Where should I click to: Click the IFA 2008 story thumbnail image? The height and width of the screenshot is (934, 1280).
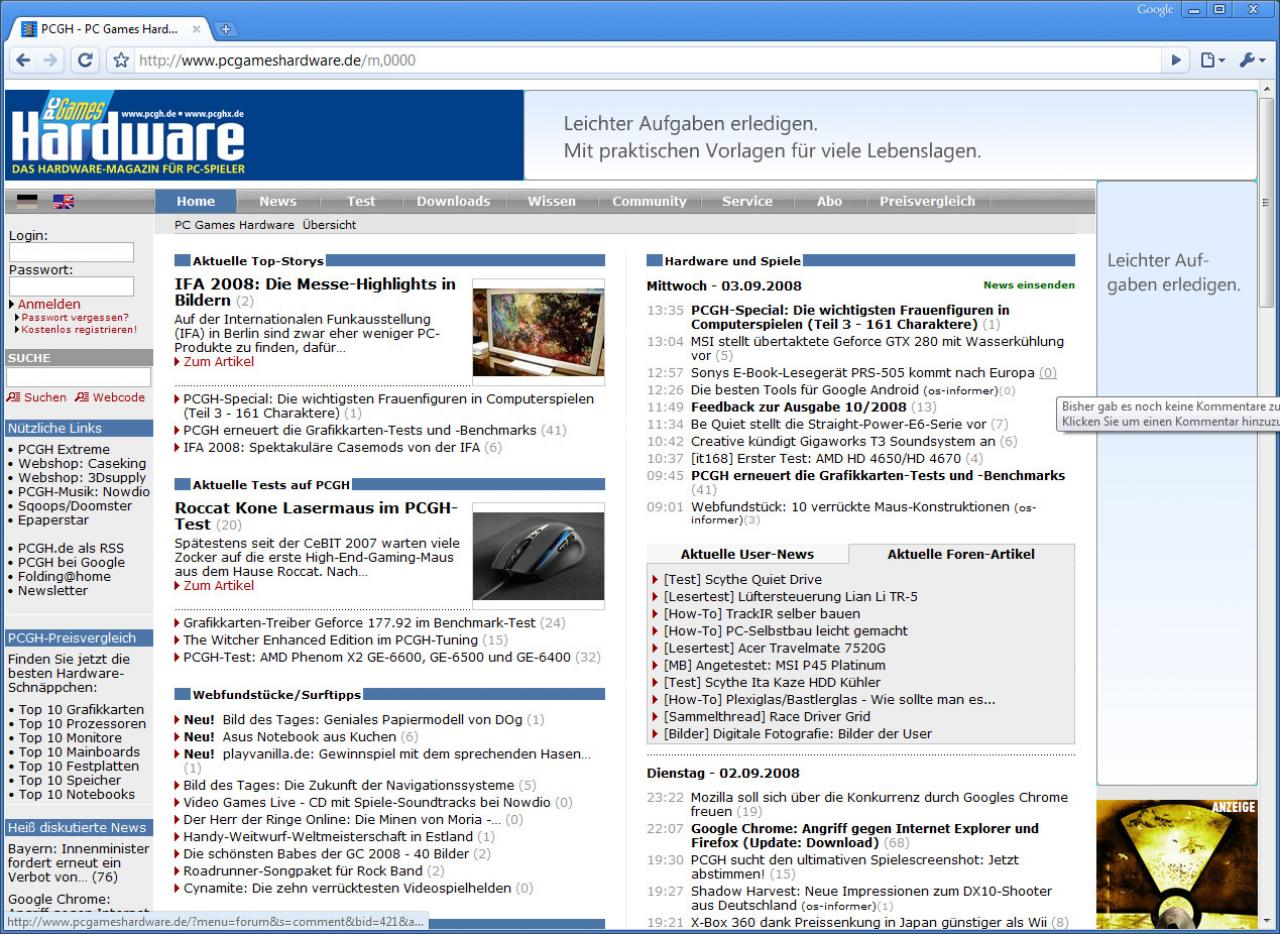click(538, 332)
